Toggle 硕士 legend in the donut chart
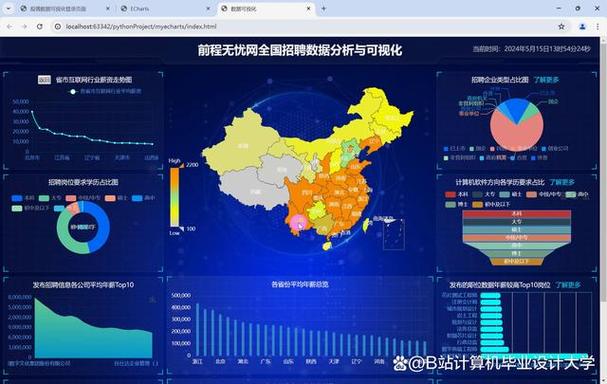The height and width of the screenshot is (384, 607). click(x=116, y=198)
